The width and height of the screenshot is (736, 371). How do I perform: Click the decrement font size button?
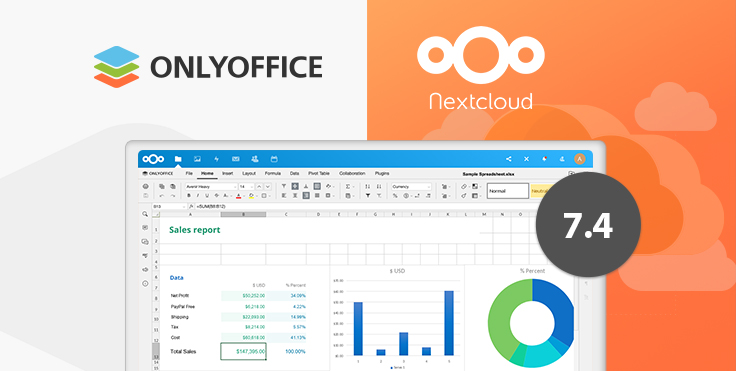coord(268,186)
